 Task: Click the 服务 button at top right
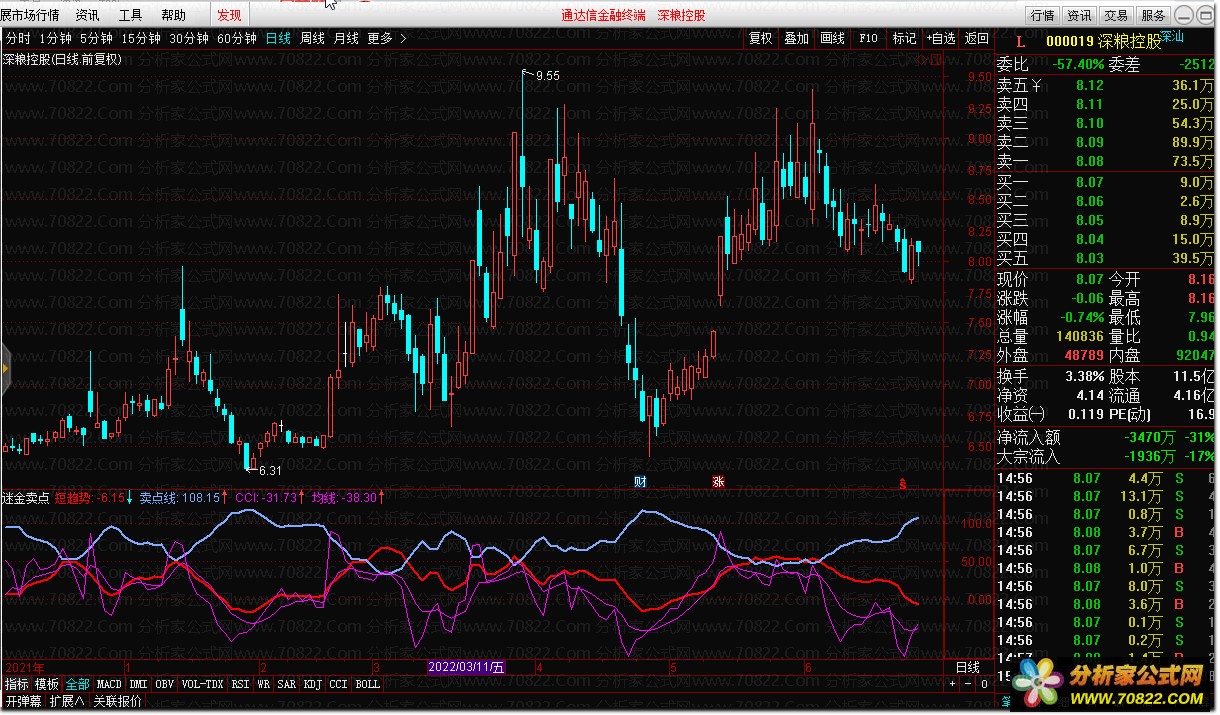(1153, 15)
